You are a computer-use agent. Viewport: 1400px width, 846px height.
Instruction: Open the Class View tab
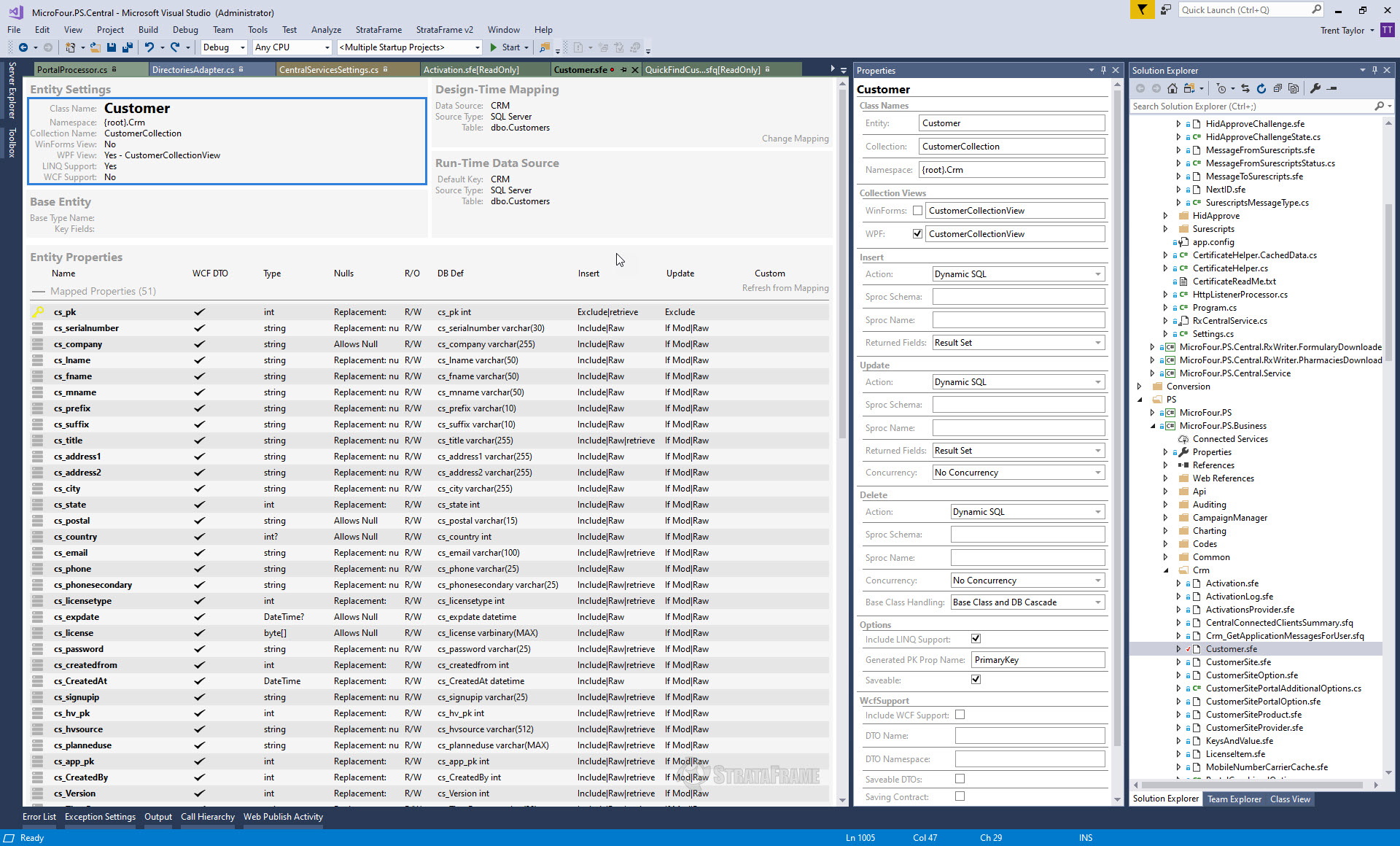pos(1290,799)
